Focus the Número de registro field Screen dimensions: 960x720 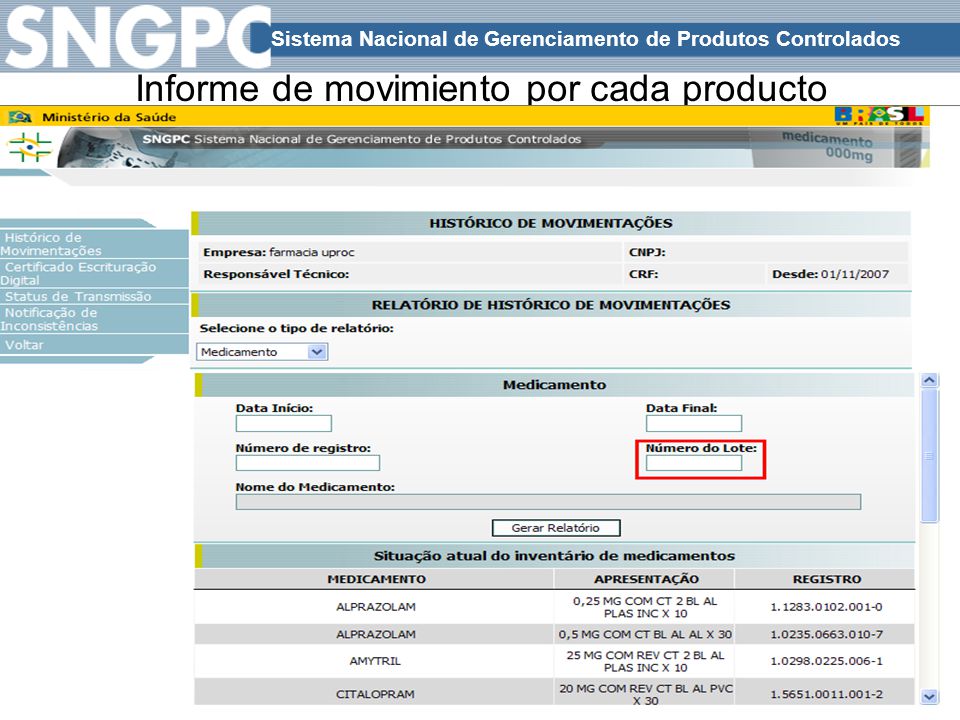[307, 463]
